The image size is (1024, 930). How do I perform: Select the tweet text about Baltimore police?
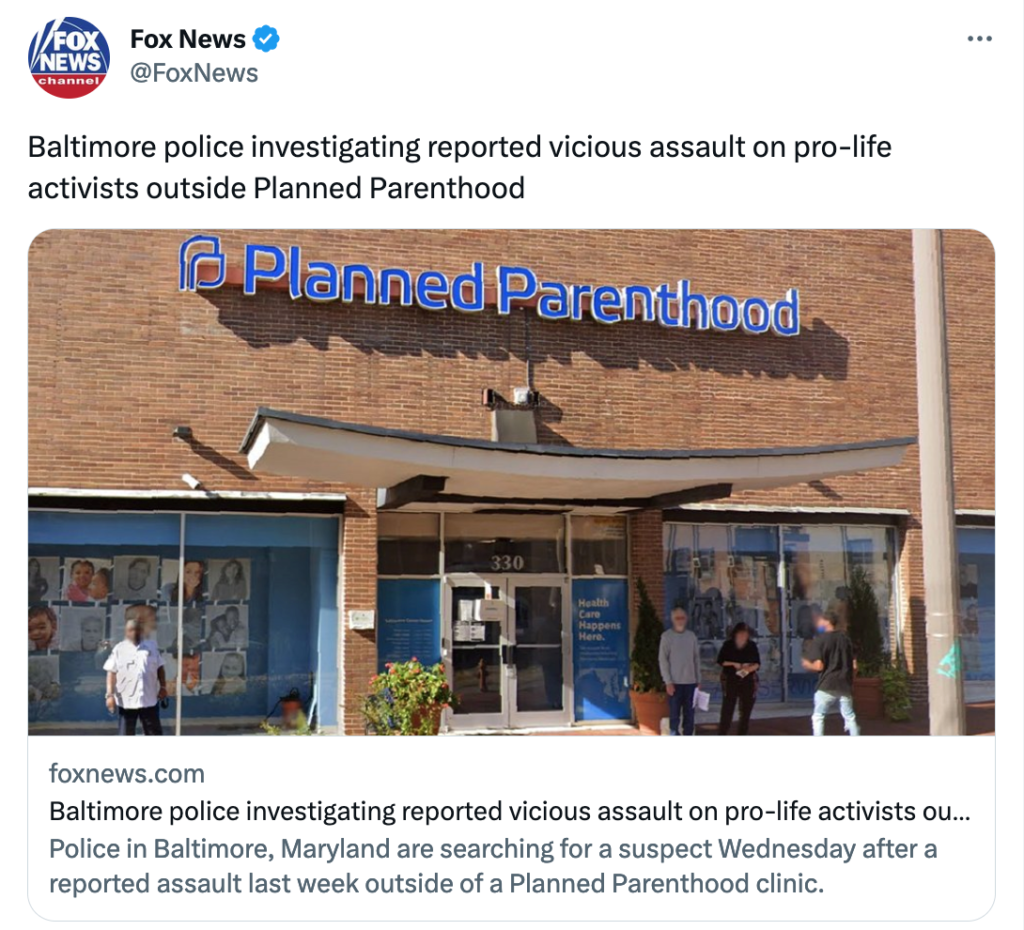coord(459,167)
